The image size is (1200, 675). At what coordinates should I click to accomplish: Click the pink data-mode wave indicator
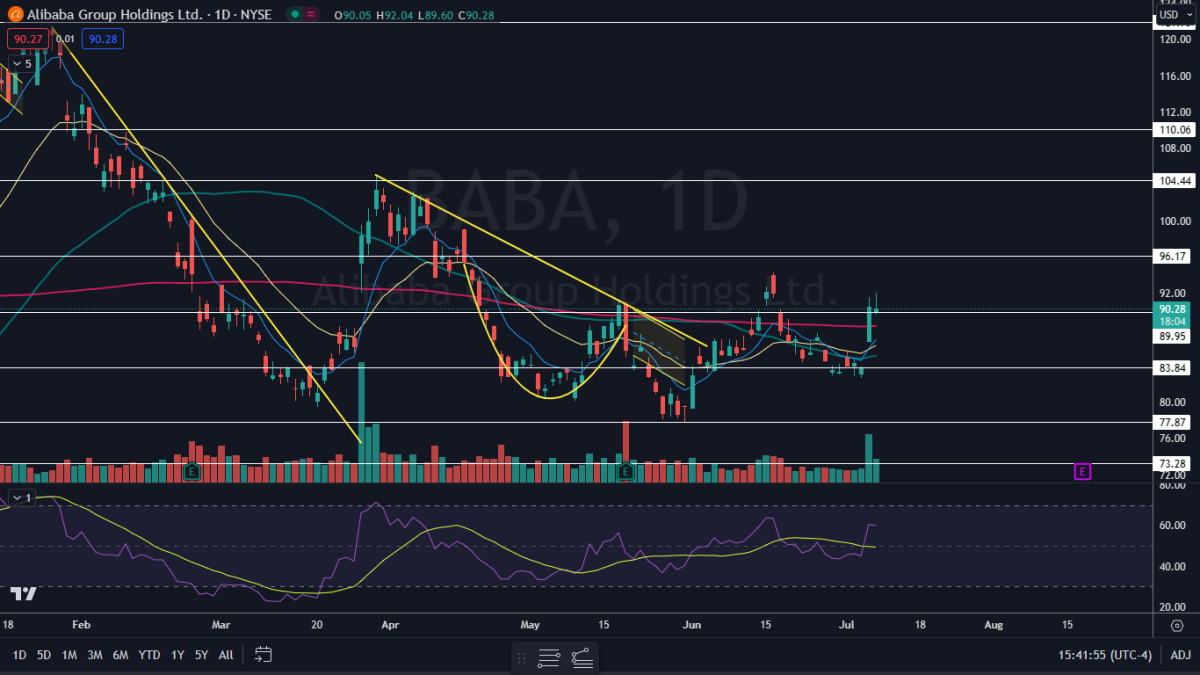[312, 15]
